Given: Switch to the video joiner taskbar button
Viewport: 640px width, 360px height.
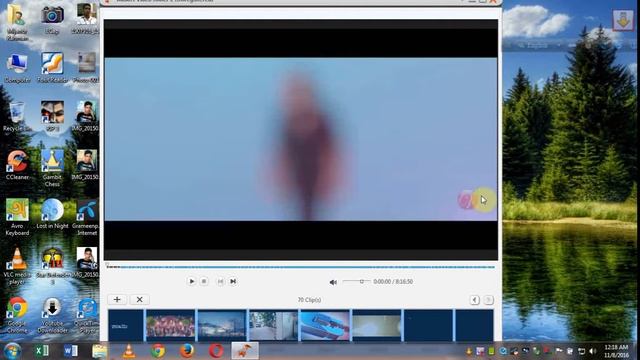Looking at the screenshot, I should coord(245,351).
